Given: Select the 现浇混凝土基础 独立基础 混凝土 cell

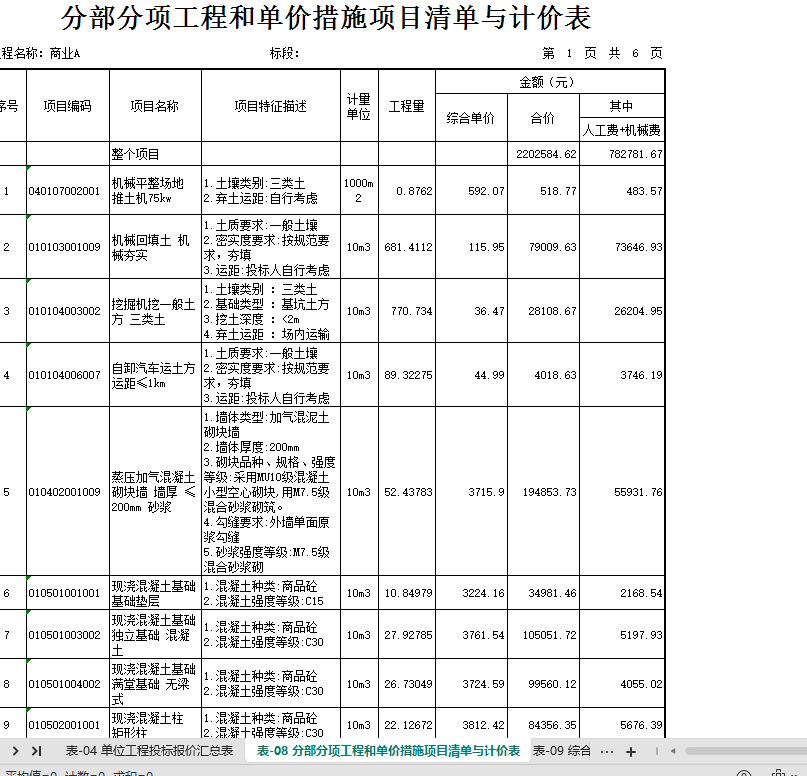Looking at the screenshot, I should click(155, 634).
